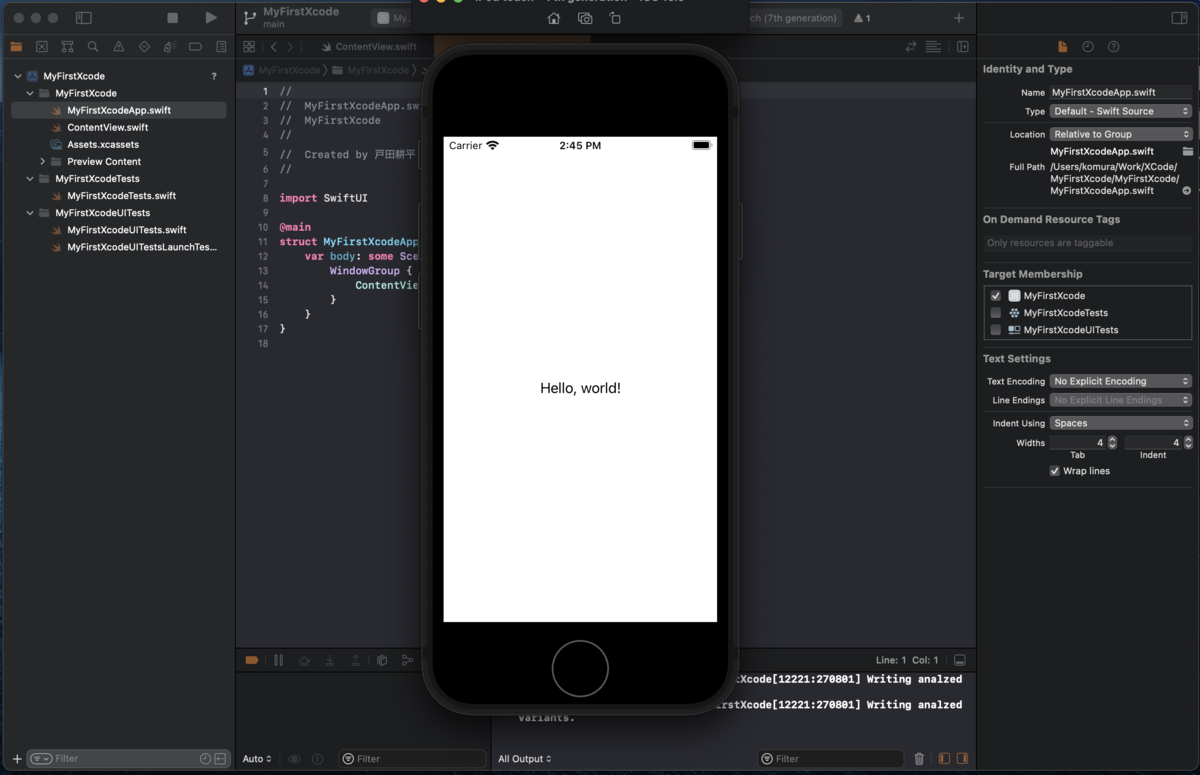
Task: Run the project with the play button
Action: (x=210, y=18)
